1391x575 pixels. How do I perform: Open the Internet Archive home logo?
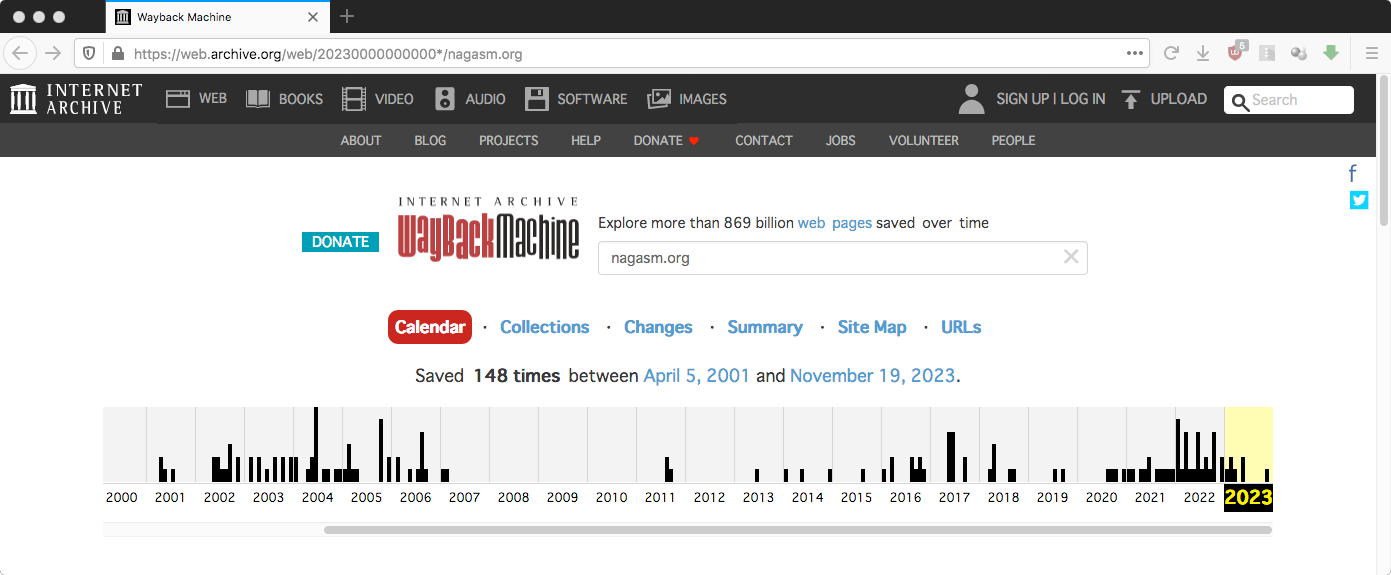coord(76,99)
